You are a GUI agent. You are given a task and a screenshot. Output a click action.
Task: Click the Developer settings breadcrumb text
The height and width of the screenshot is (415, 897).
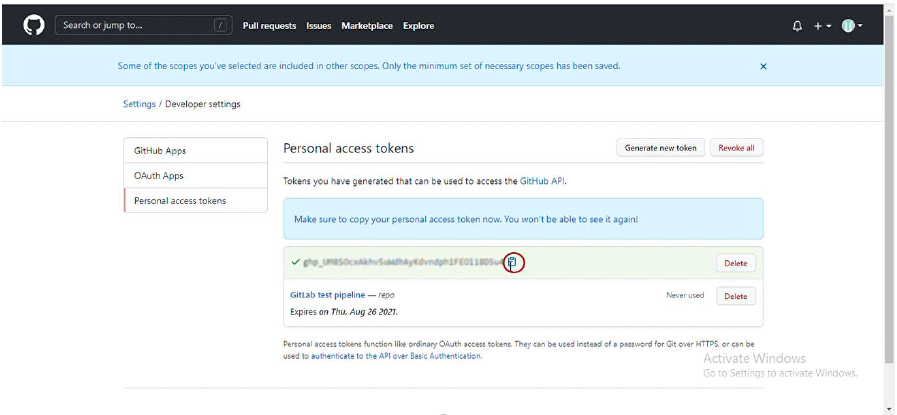pyautogui.click(x=203, y=104)
